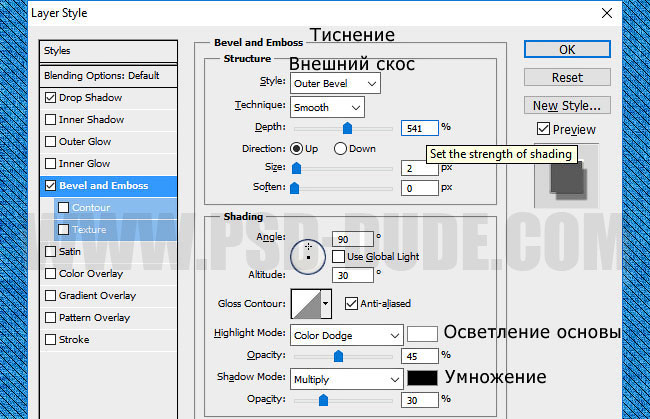Select the Satin row label
Image resolution: width=650 pixels, height=419 pixels.
(70, 251)
